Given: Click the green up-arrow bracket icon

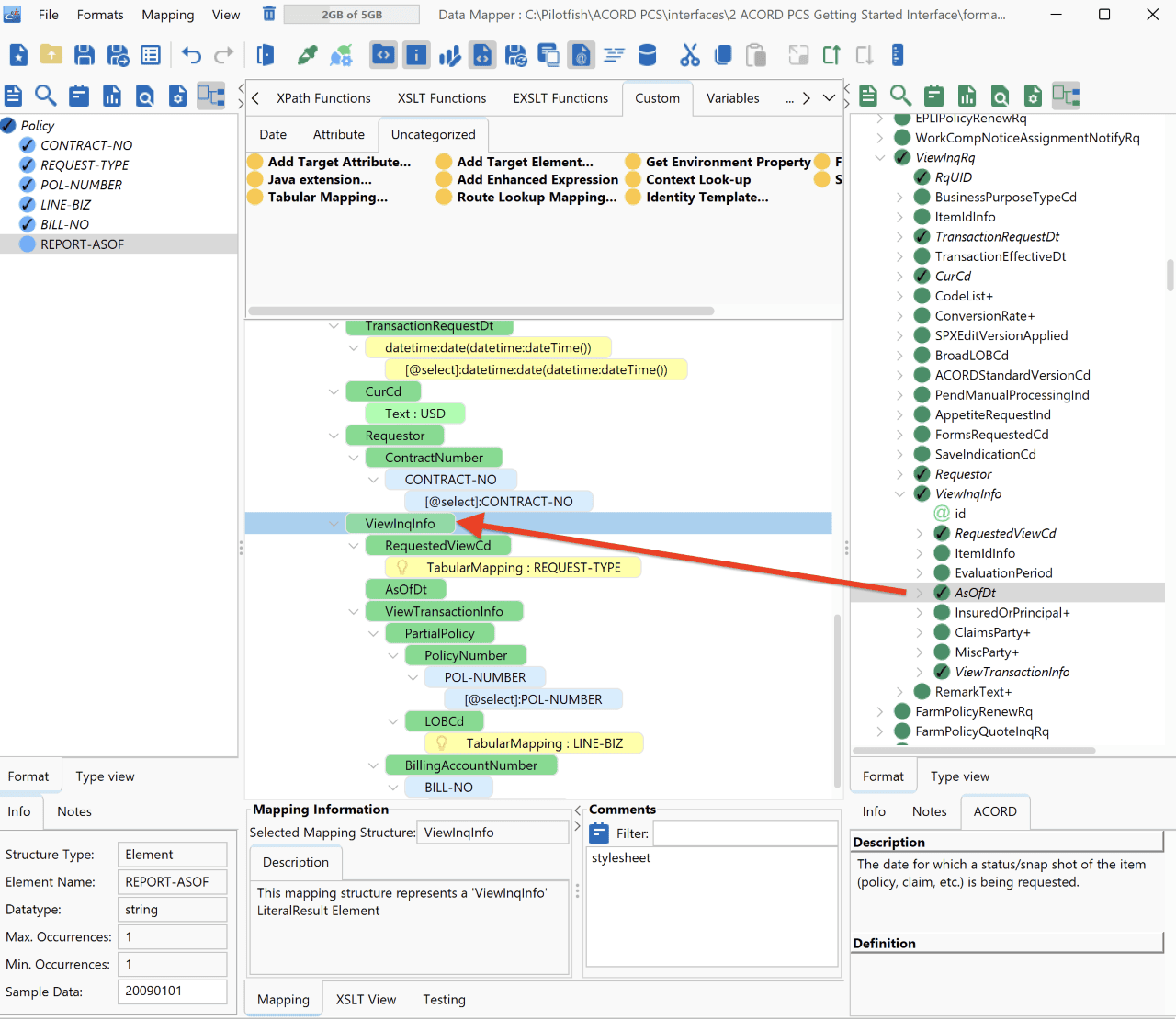Looking at the screenshot, I should 831,55.
